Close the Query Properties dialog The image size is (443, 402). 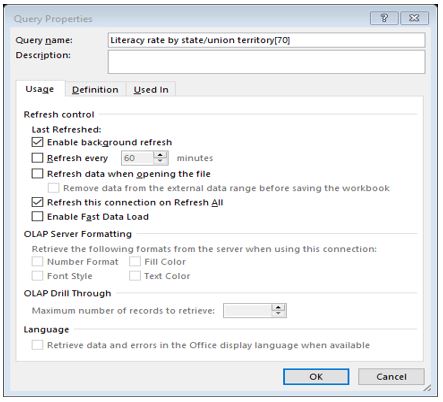click(x=414, y=18)
